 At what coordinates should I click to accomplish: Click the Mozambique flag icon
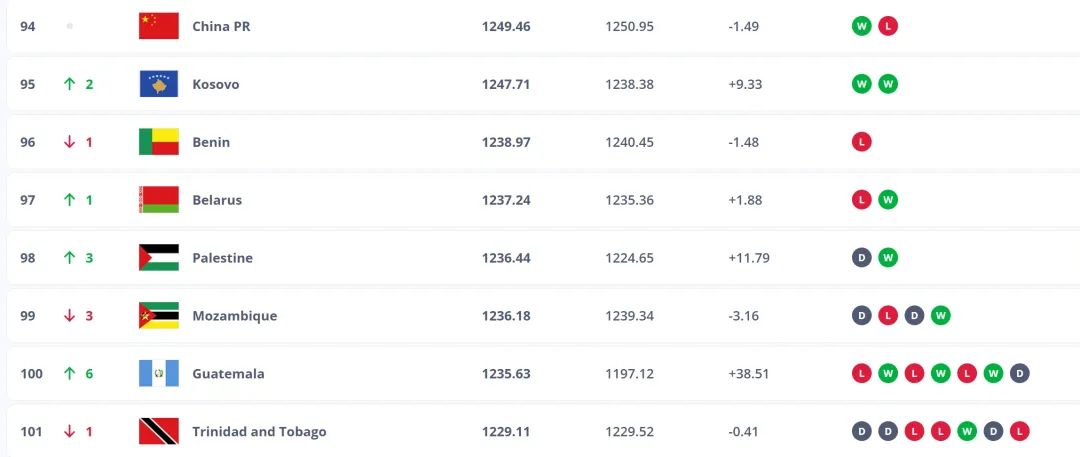click(158, 316)
